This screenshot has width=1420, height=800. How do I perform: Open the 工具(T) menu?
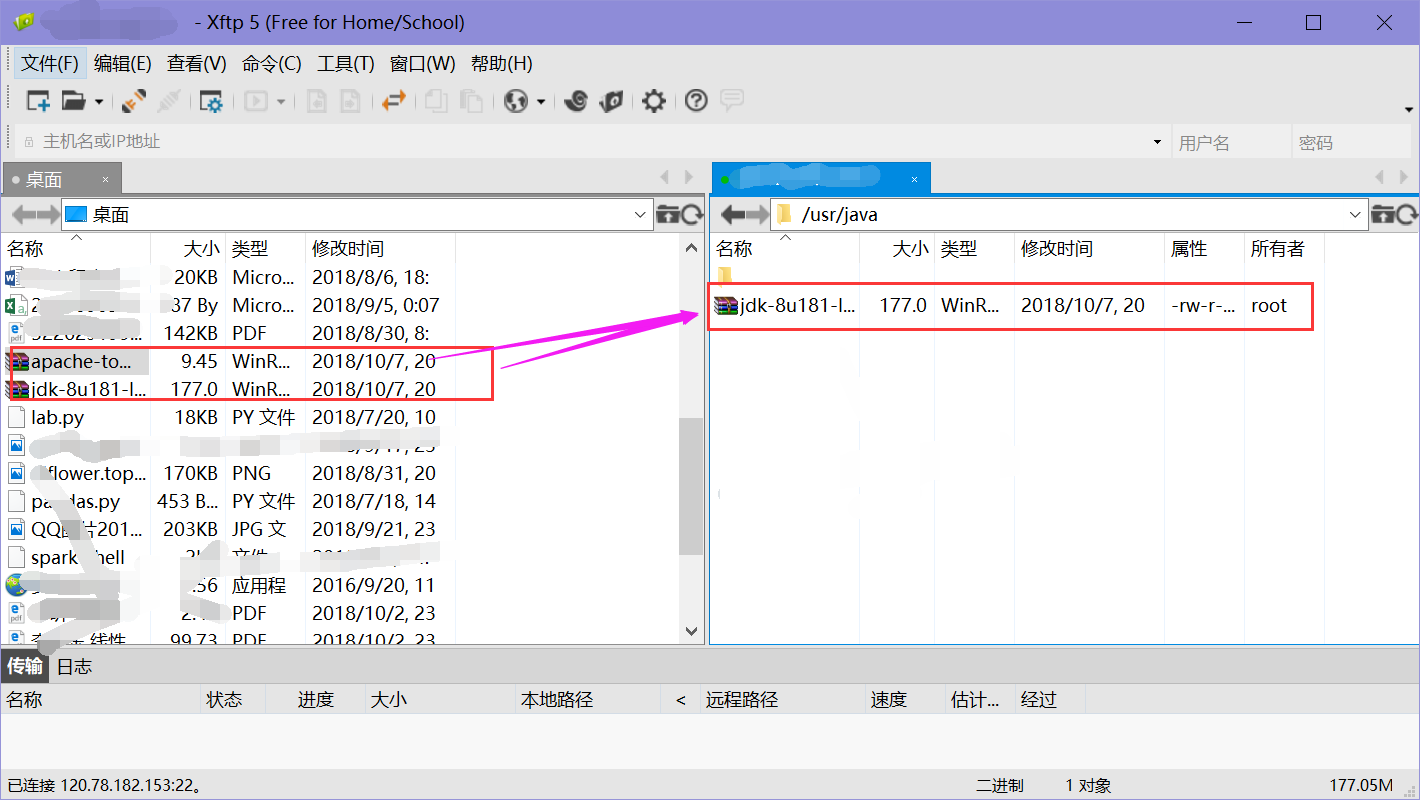(x=346, y=64)
